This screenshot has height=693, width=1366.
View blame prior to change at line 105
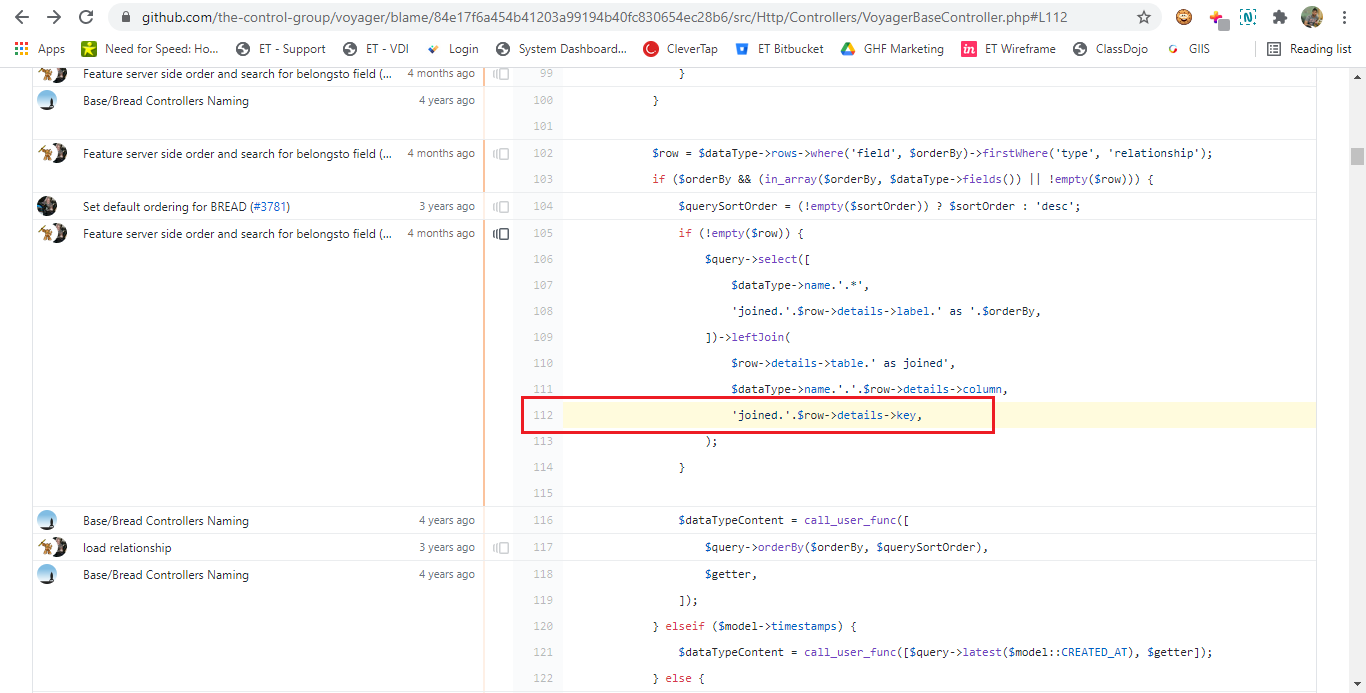[x=501, y=234]
